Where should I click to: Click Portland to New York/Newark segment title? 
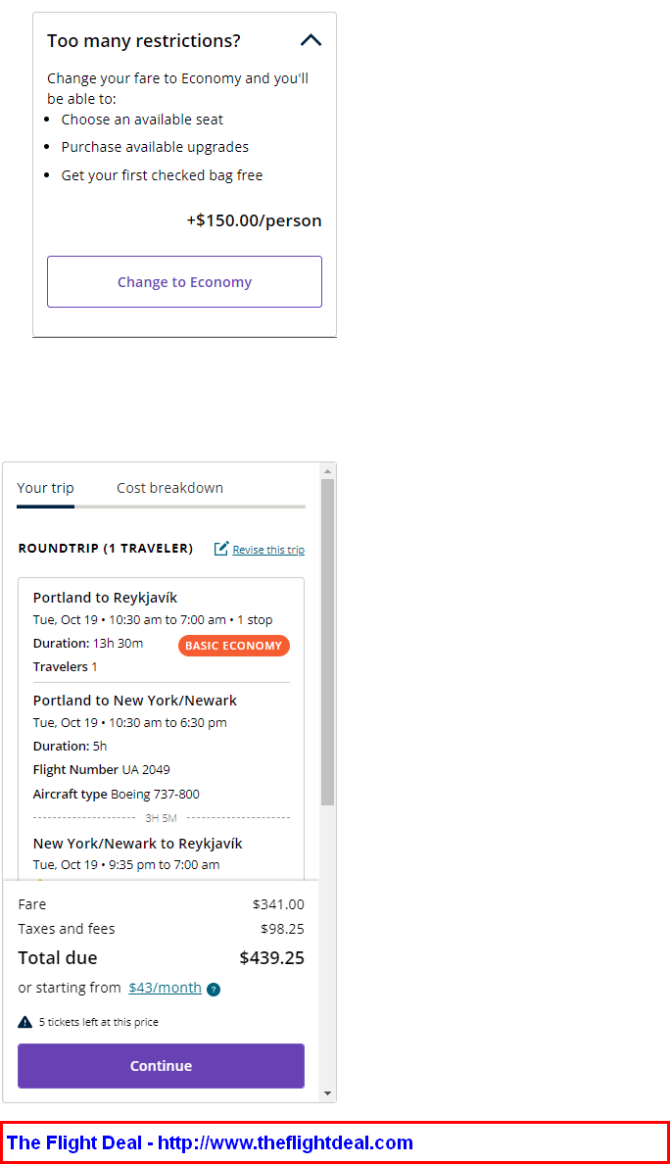tap(135, 700)
